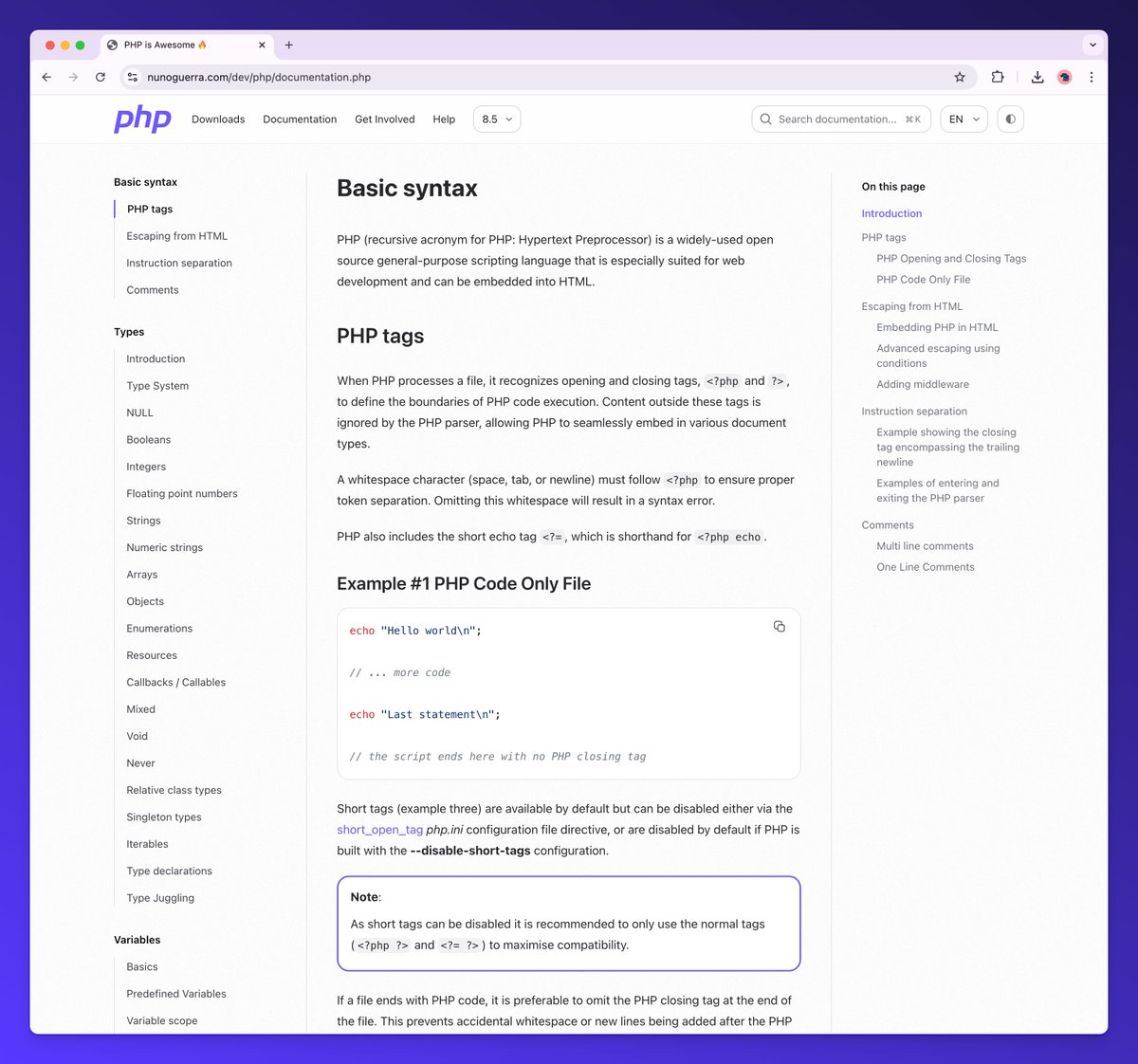
Task: Jump to PHP Code Only File link
Action: coord(924,280)
